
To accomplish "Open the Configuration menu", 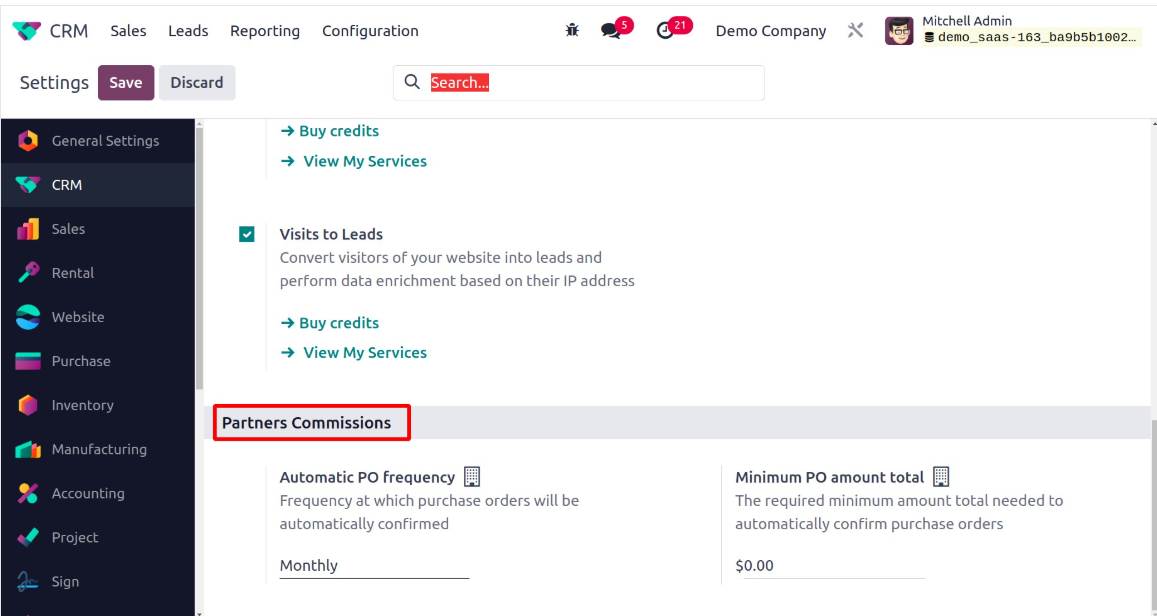I will [x=370, y=31].
